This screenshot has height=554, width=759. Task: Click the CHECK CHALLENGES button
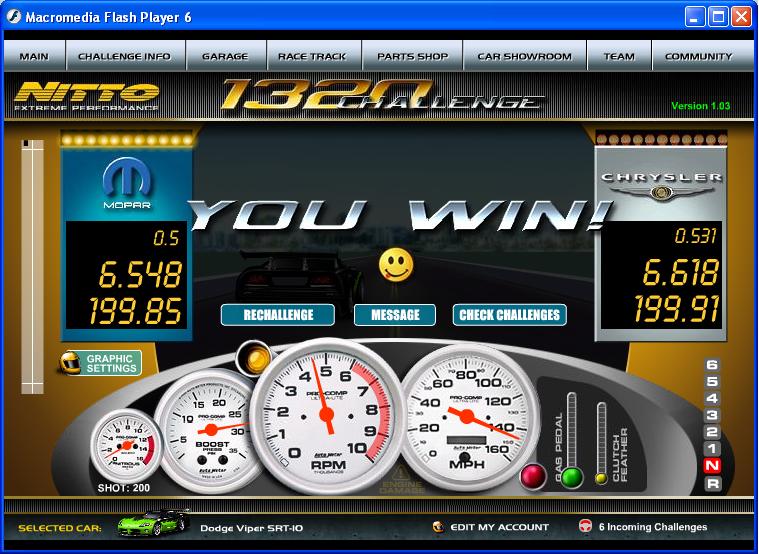pyautogui.click(x=510, y=315)
